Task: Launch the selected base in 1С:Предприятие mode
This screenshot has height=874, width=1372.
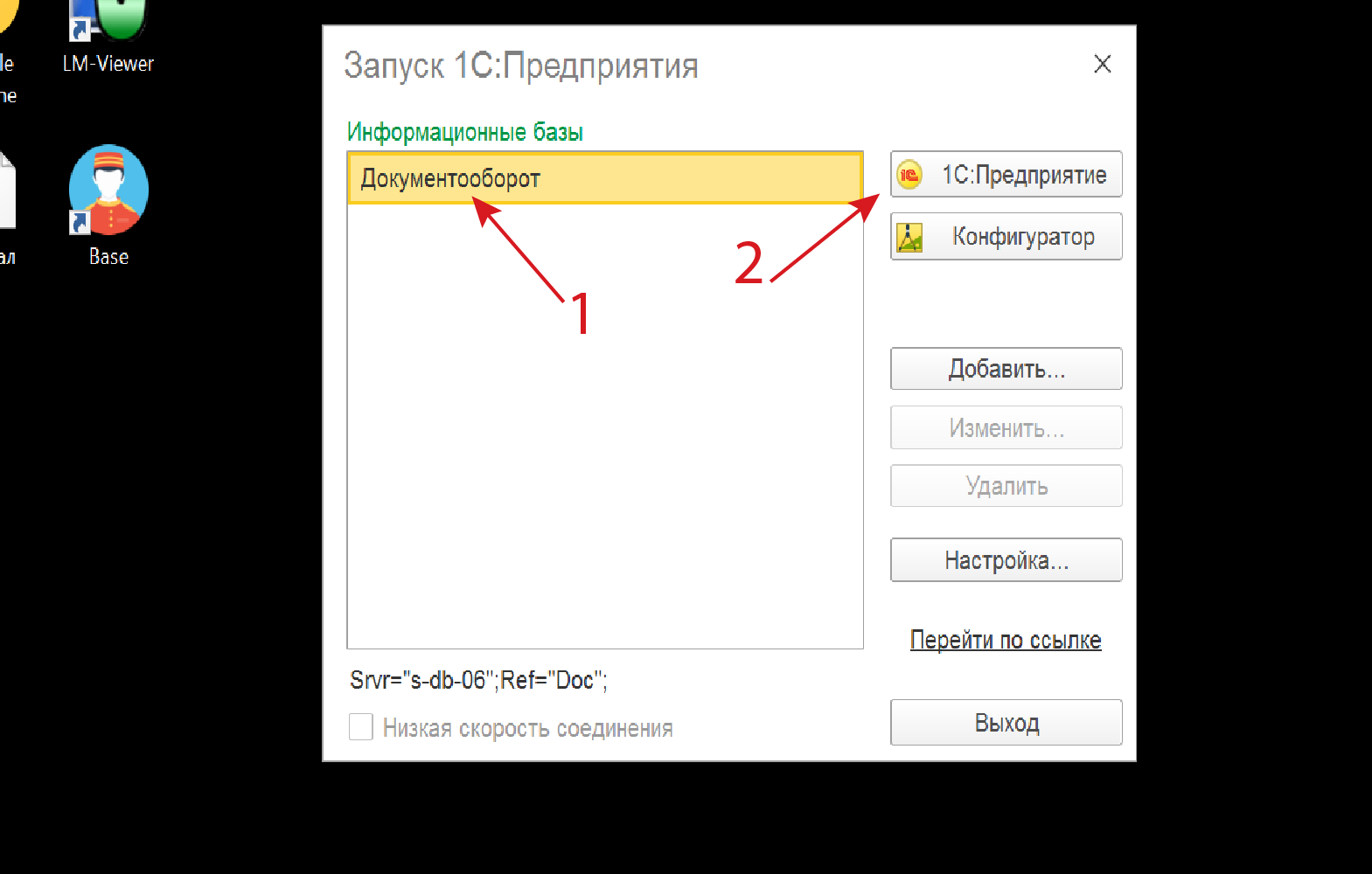Action: [1006, 175]
